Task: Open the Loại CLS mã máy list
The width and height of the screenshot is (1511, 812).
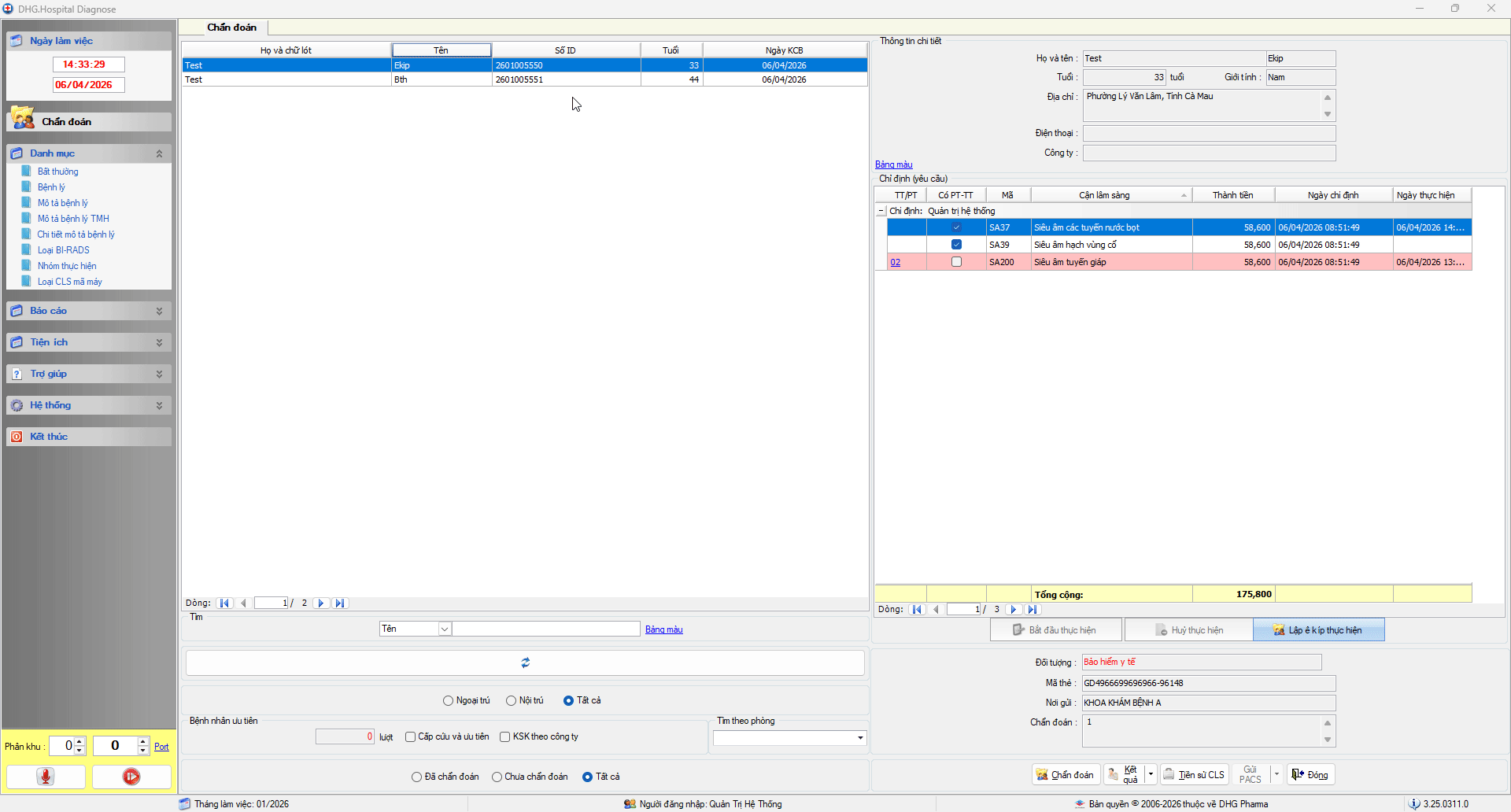Action: click(70, 282)
